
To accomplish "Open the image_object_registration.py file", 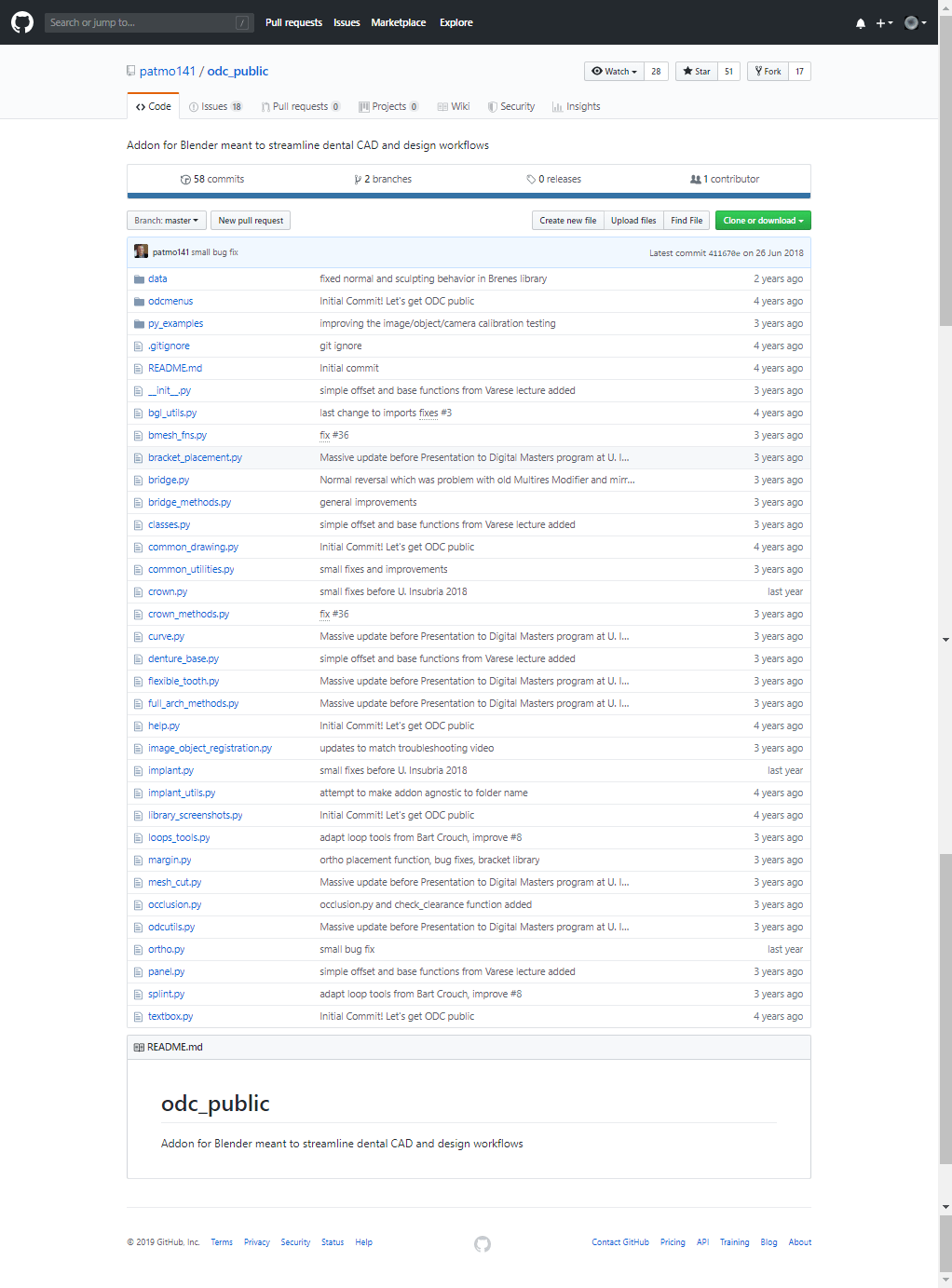I will (210, 748).
